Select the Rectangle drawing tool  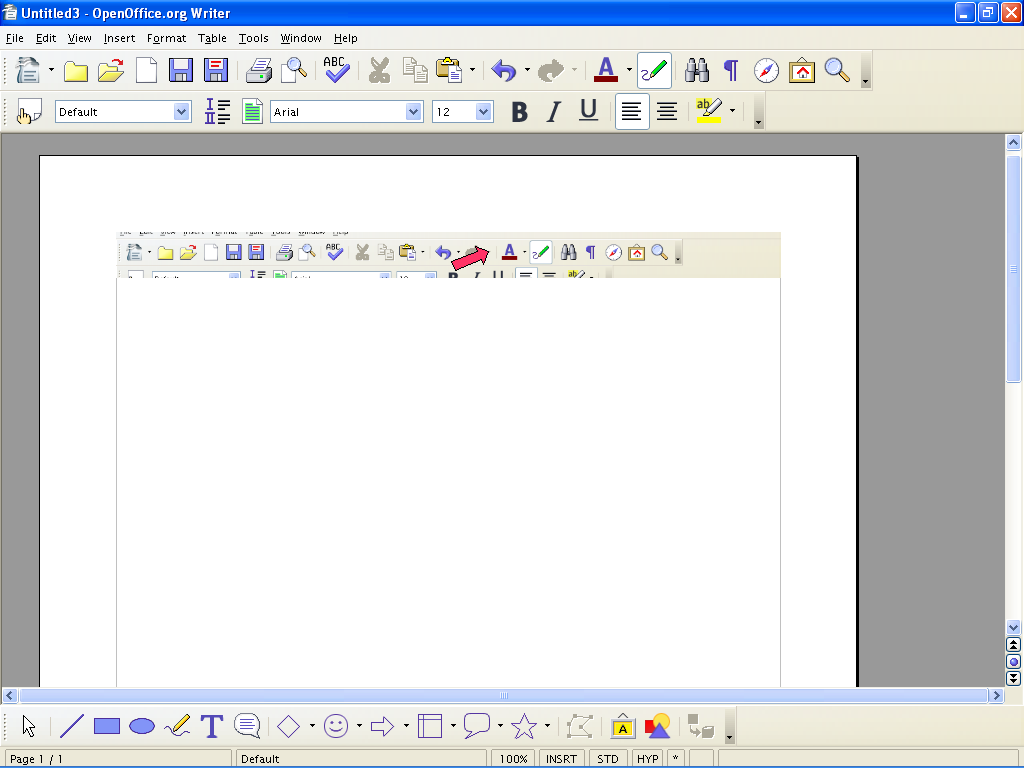[106, 726]
